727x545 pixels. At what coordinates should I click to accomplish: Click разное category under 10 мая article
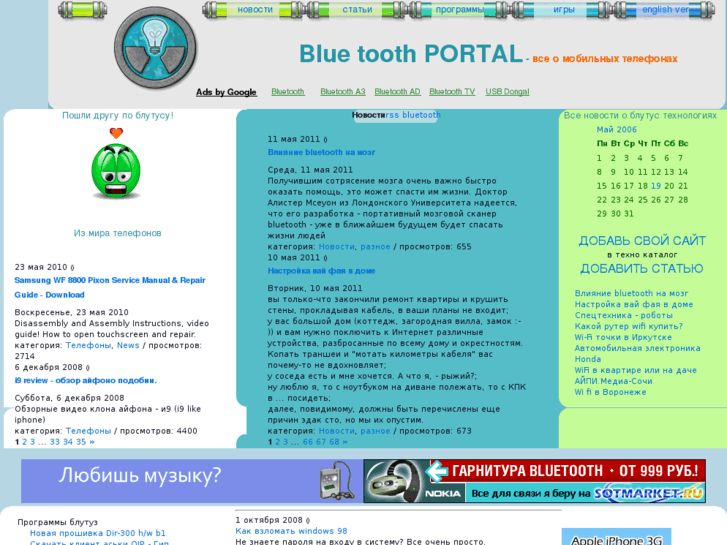[x=375, y=431]
